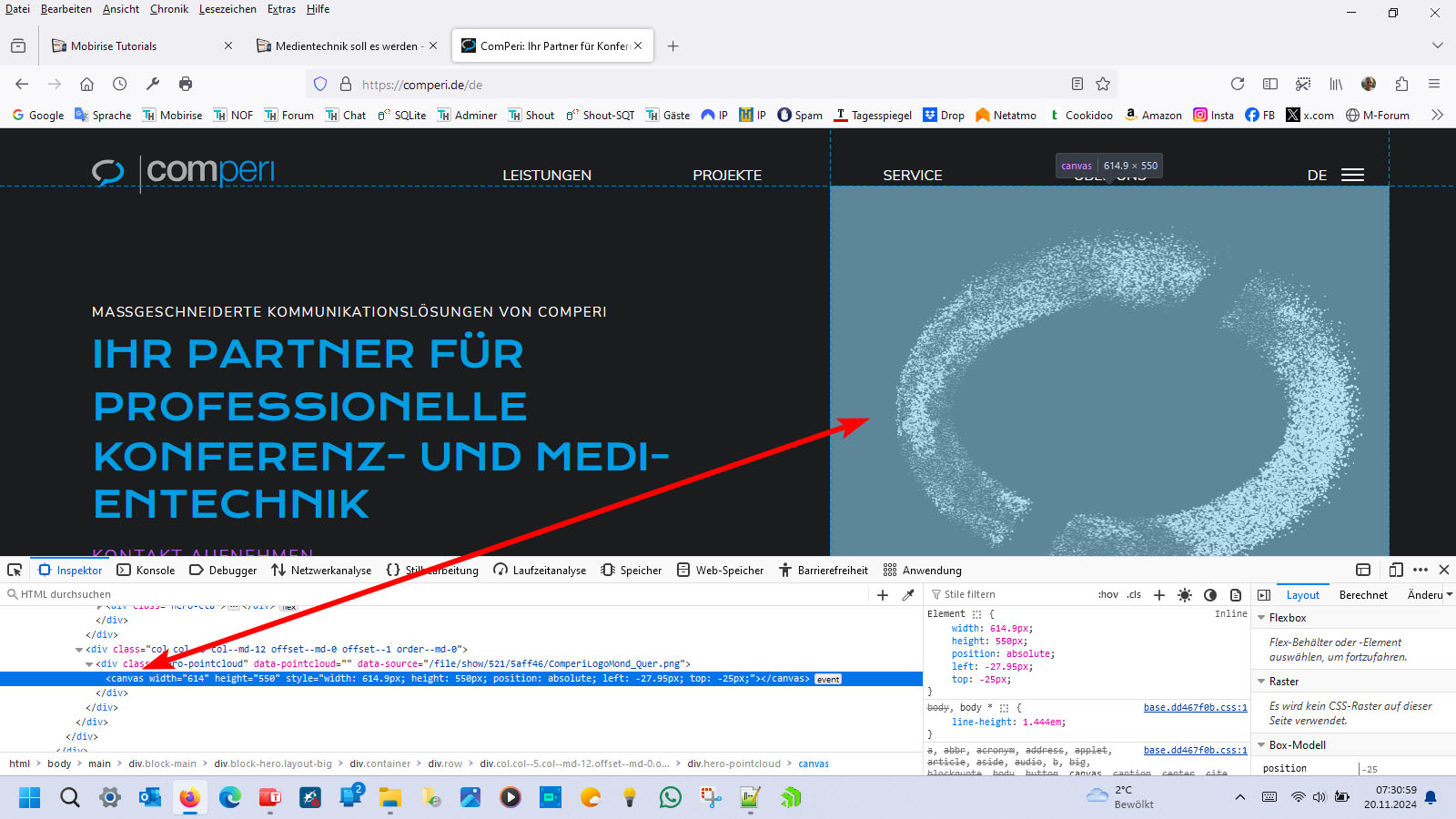
Task: Click LEISTUNGEN in site navigation
Action: pyautogui.click(x=547, y=175)
